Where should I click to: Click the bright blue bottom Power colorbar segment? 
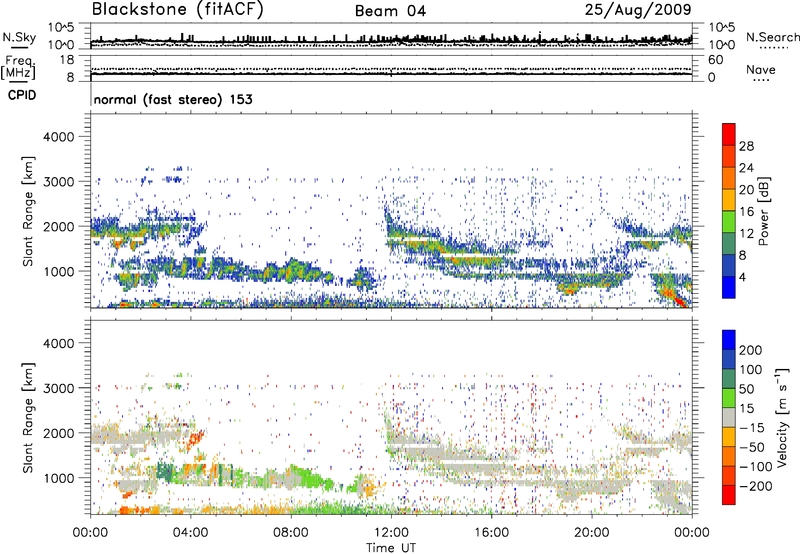click(729, 287)
